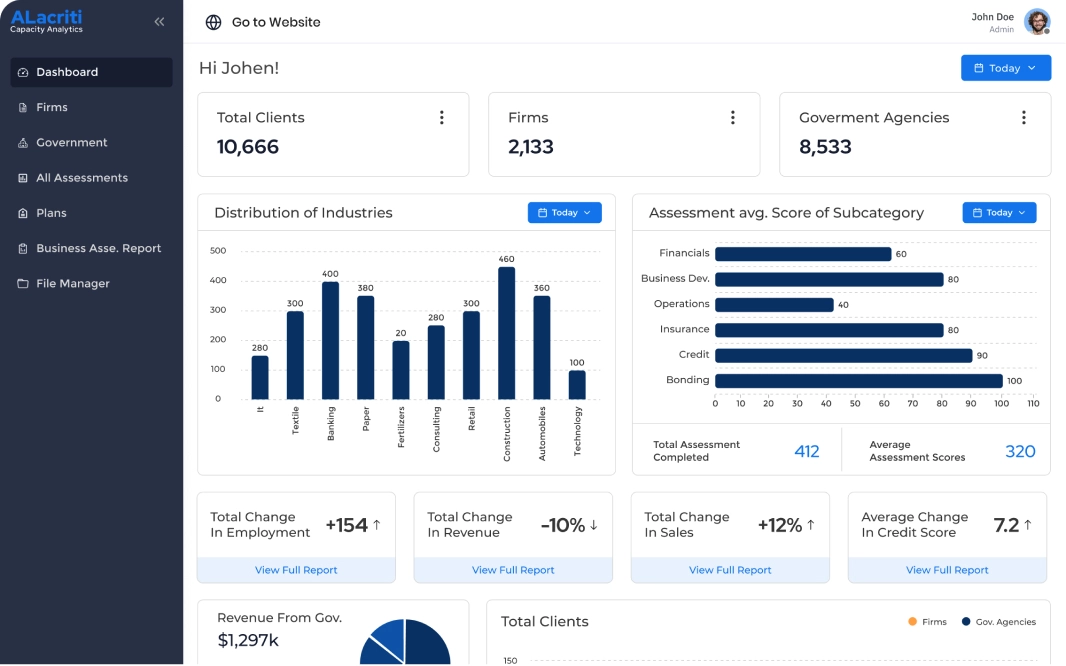Toggle Firms legend in Total Clients chart
The height and width of the screenshot is (666, 1066).
coord(927,622)
